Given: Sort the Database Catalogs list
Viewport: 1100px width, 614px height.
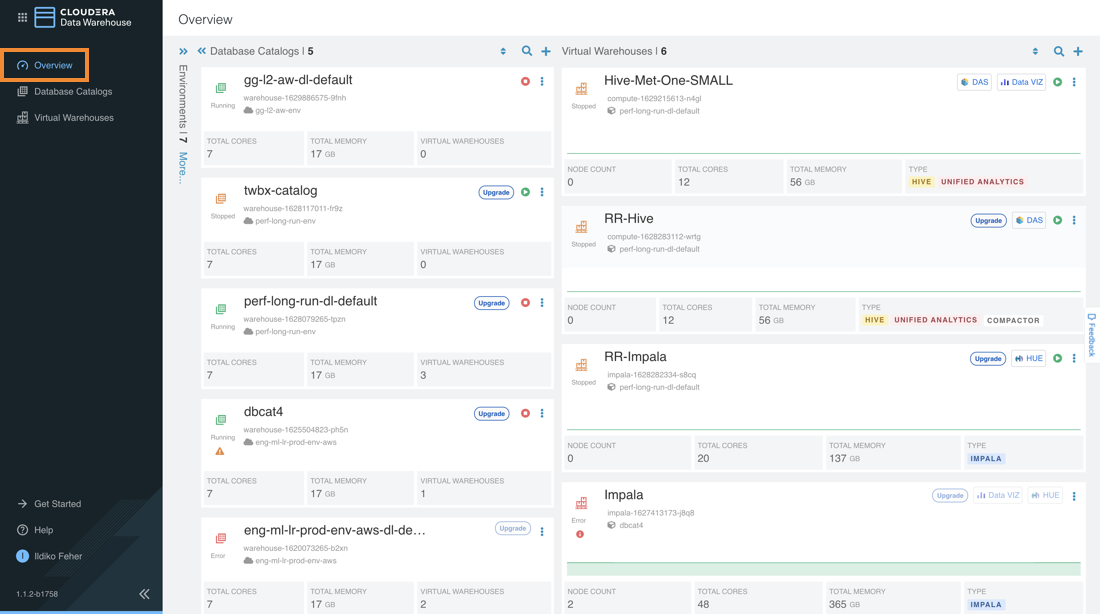Looking at the screenshot, I should [503, 51].
